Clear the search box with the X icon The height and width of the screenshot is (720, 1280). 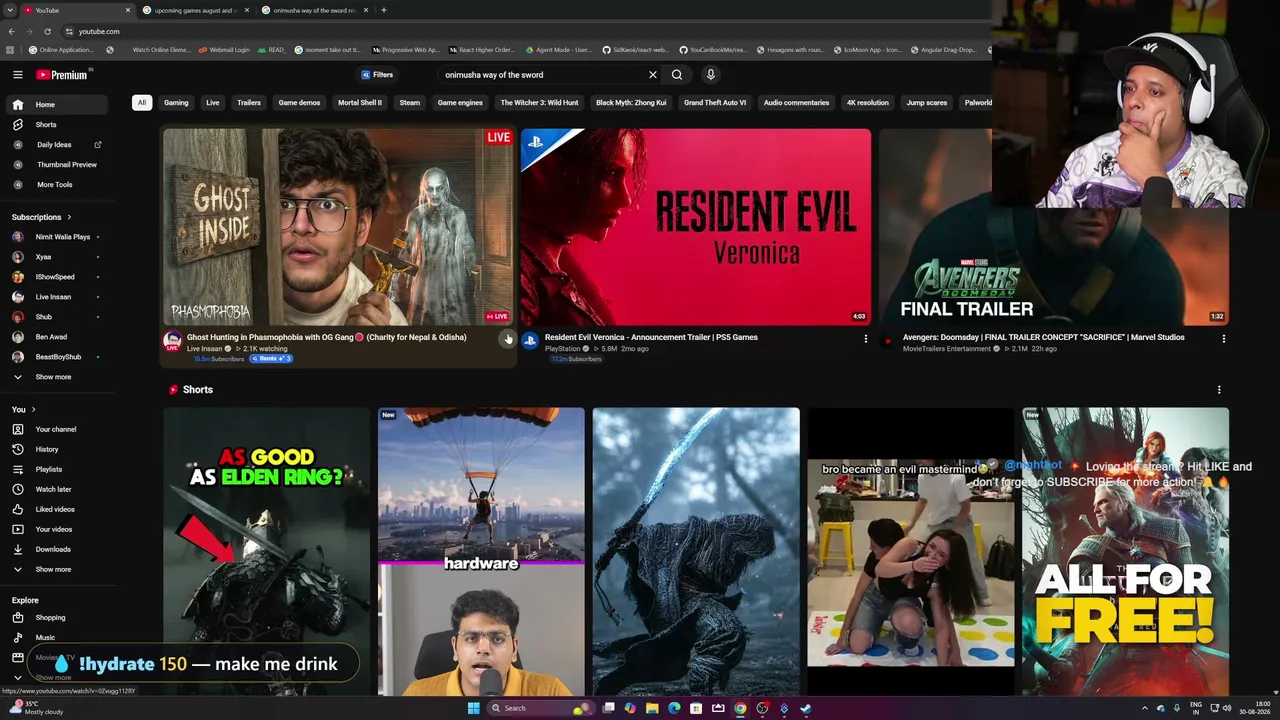(653, 75)
